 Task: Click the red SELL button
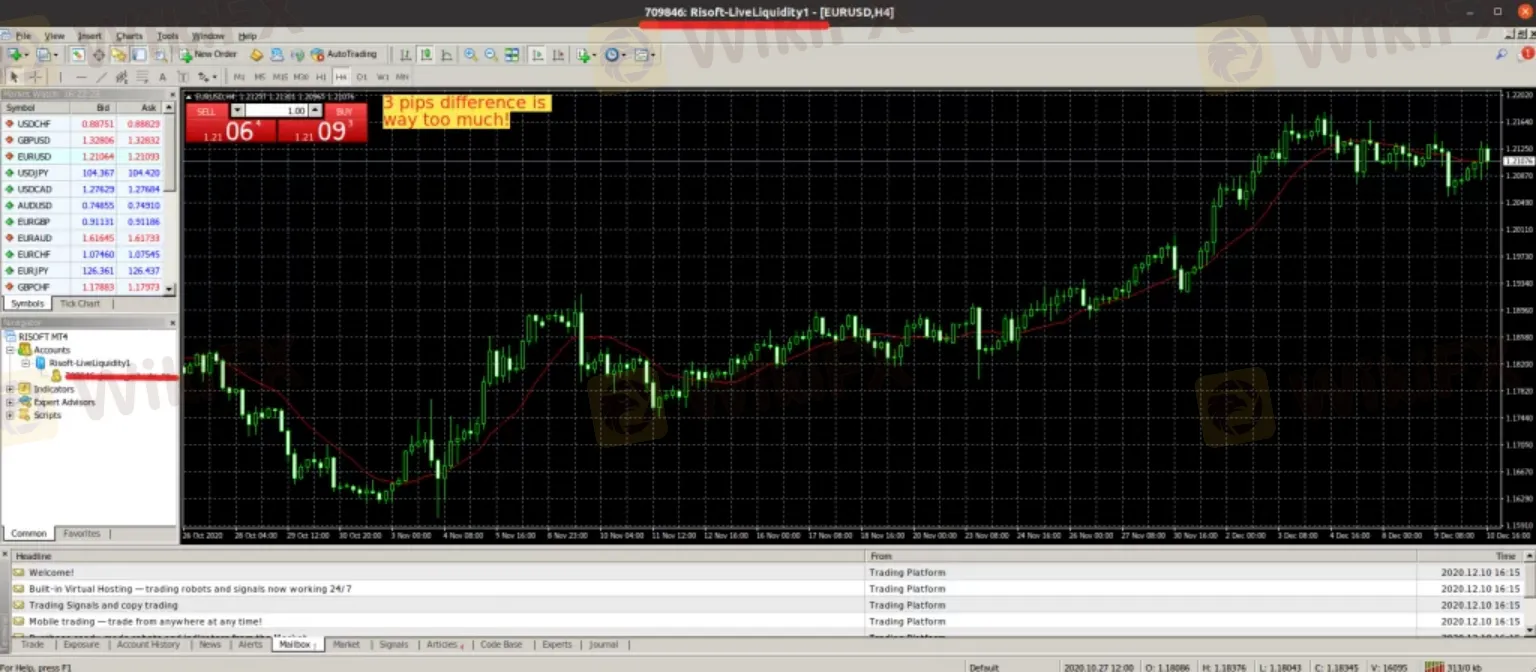pos(206,112)
